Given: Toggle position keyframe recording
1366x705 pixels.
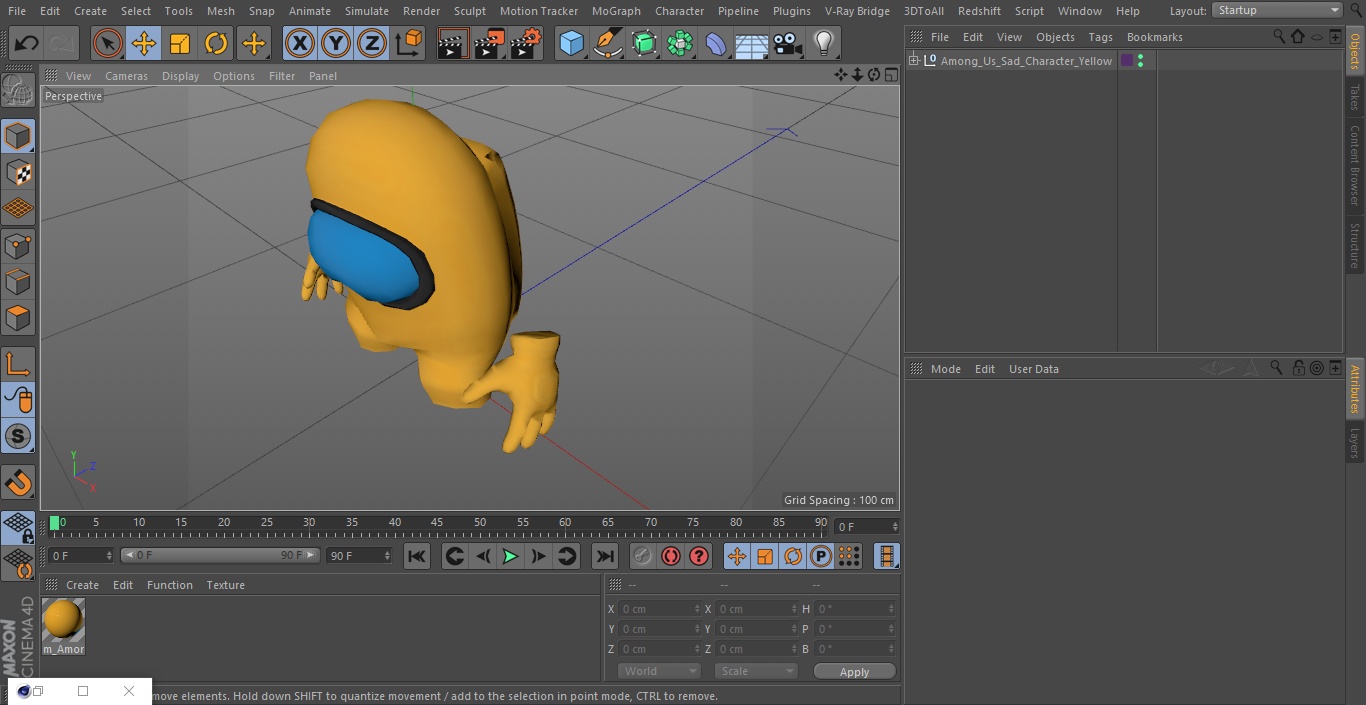Looking at the screenshot, I should click(737, 556).
